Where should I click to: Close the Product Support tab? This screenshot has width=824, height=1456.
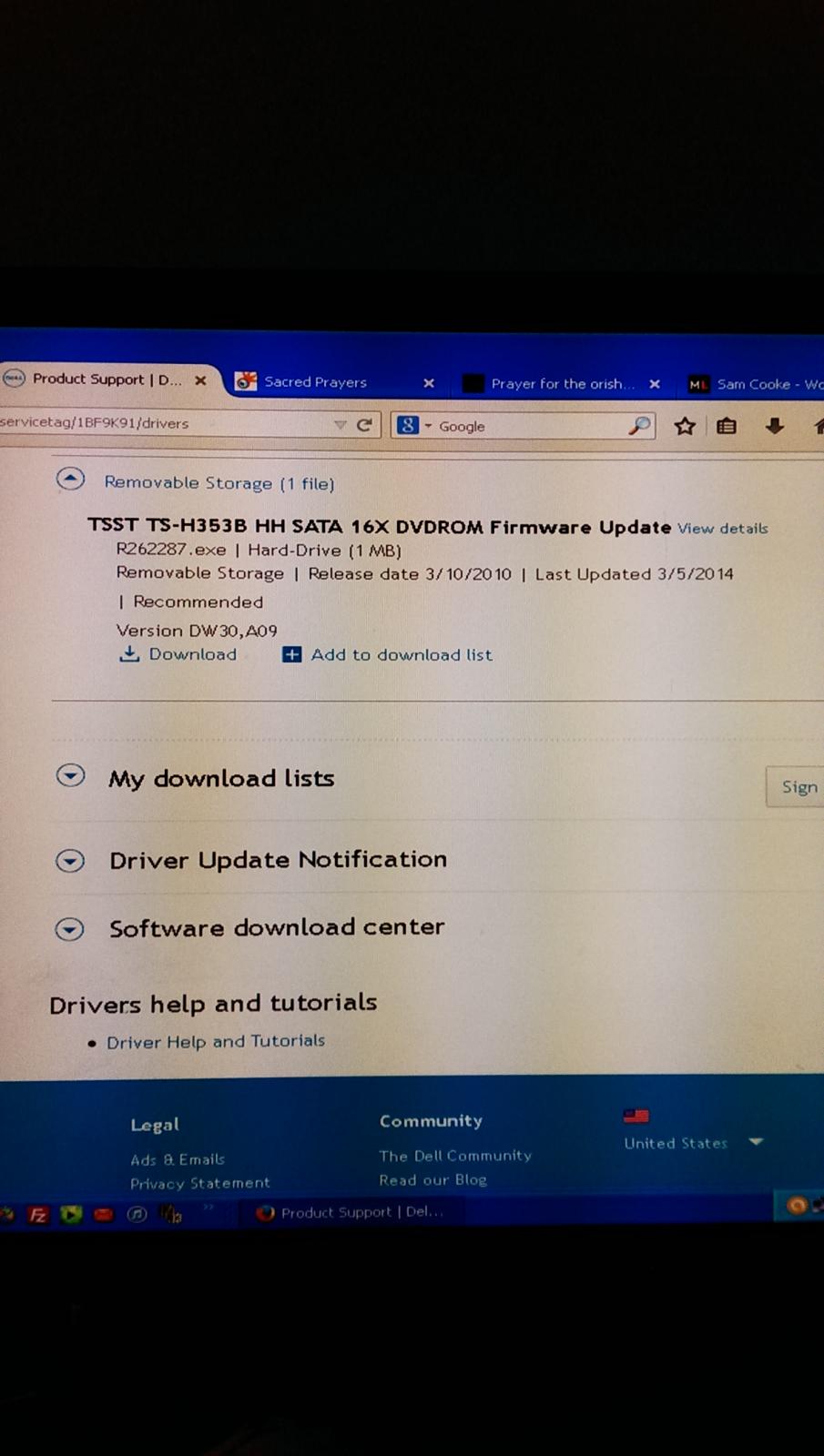point(200,380)
